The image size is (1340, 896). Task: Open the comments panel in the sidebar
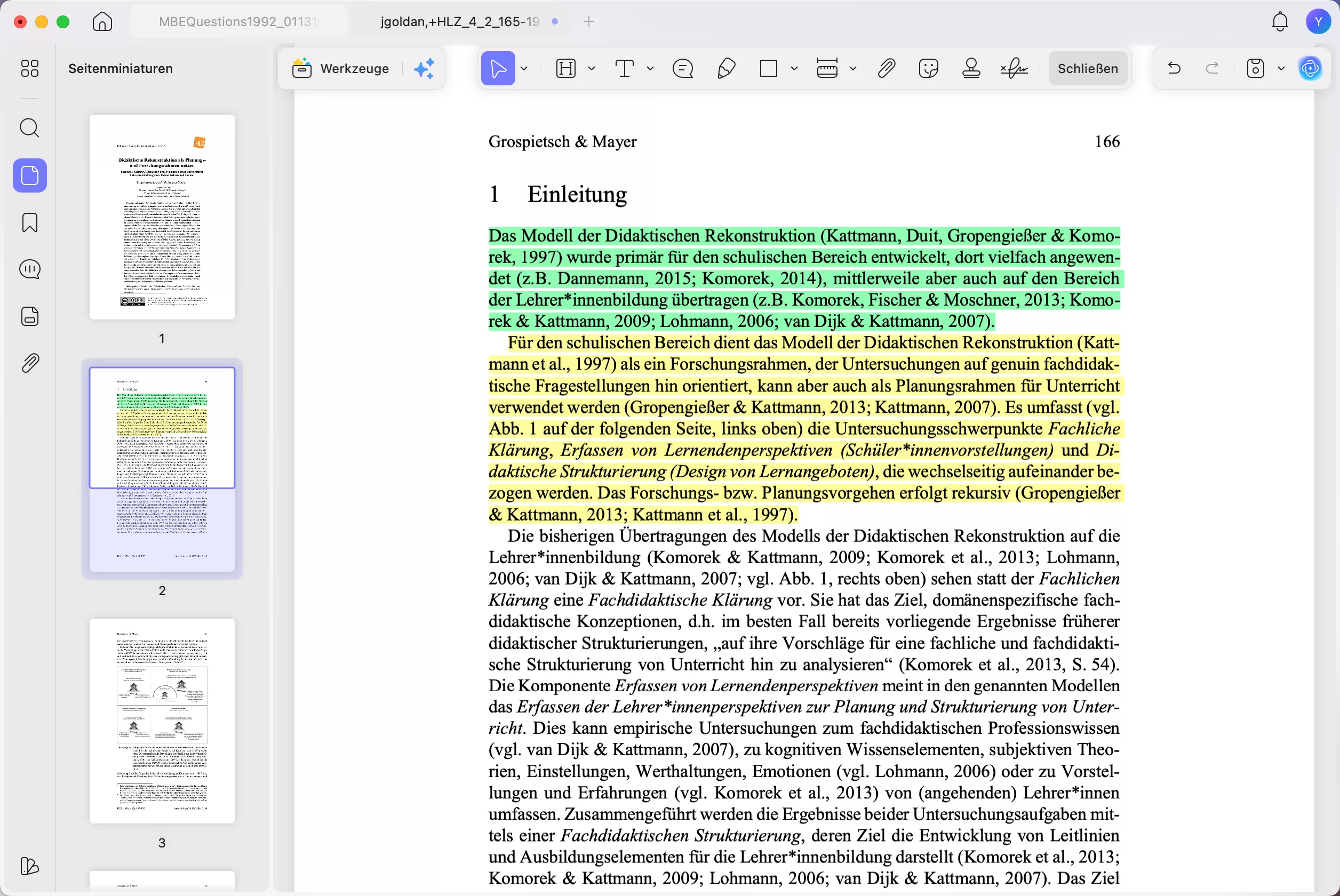click(x=30, y=269)
